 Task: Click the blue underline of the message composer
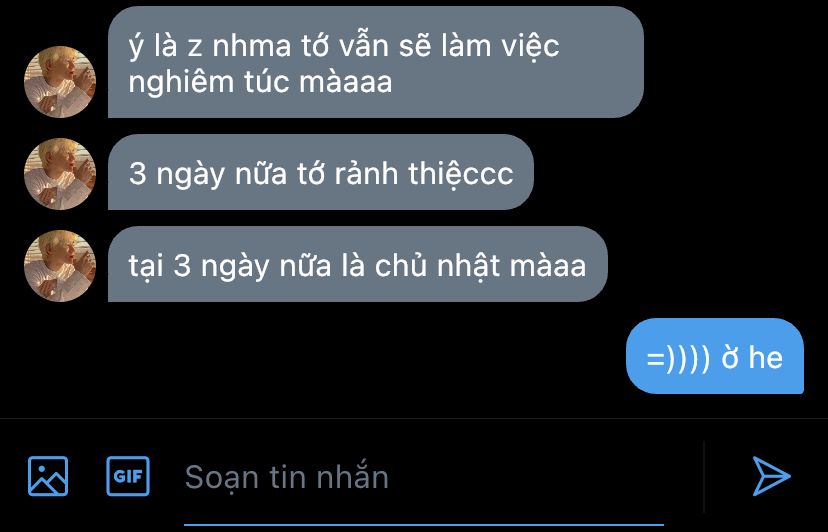pyautogui.click(x=424, y=525)
